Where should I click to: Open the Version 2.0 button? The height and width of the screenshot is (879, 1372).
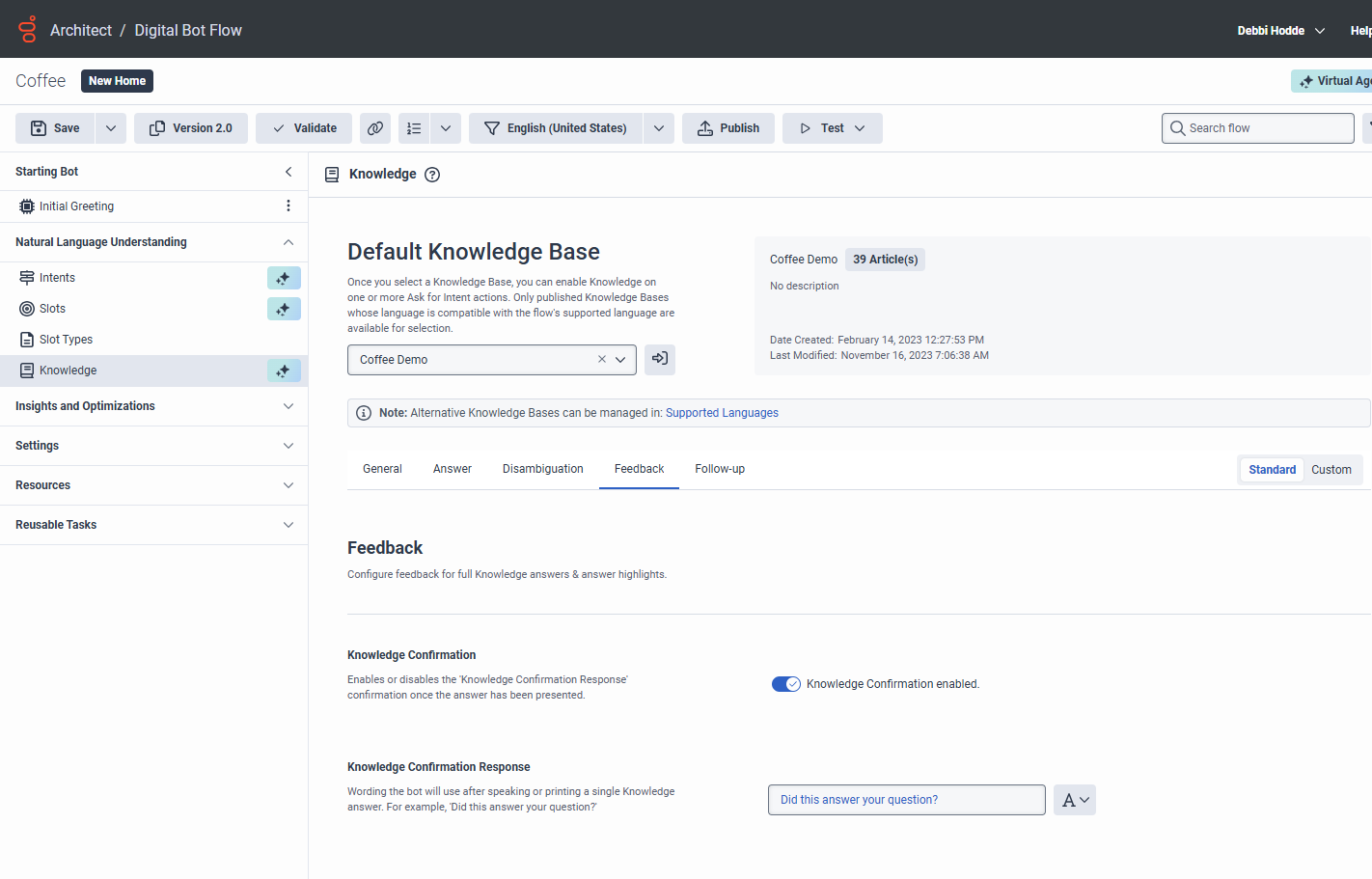[x=191, y=128]
